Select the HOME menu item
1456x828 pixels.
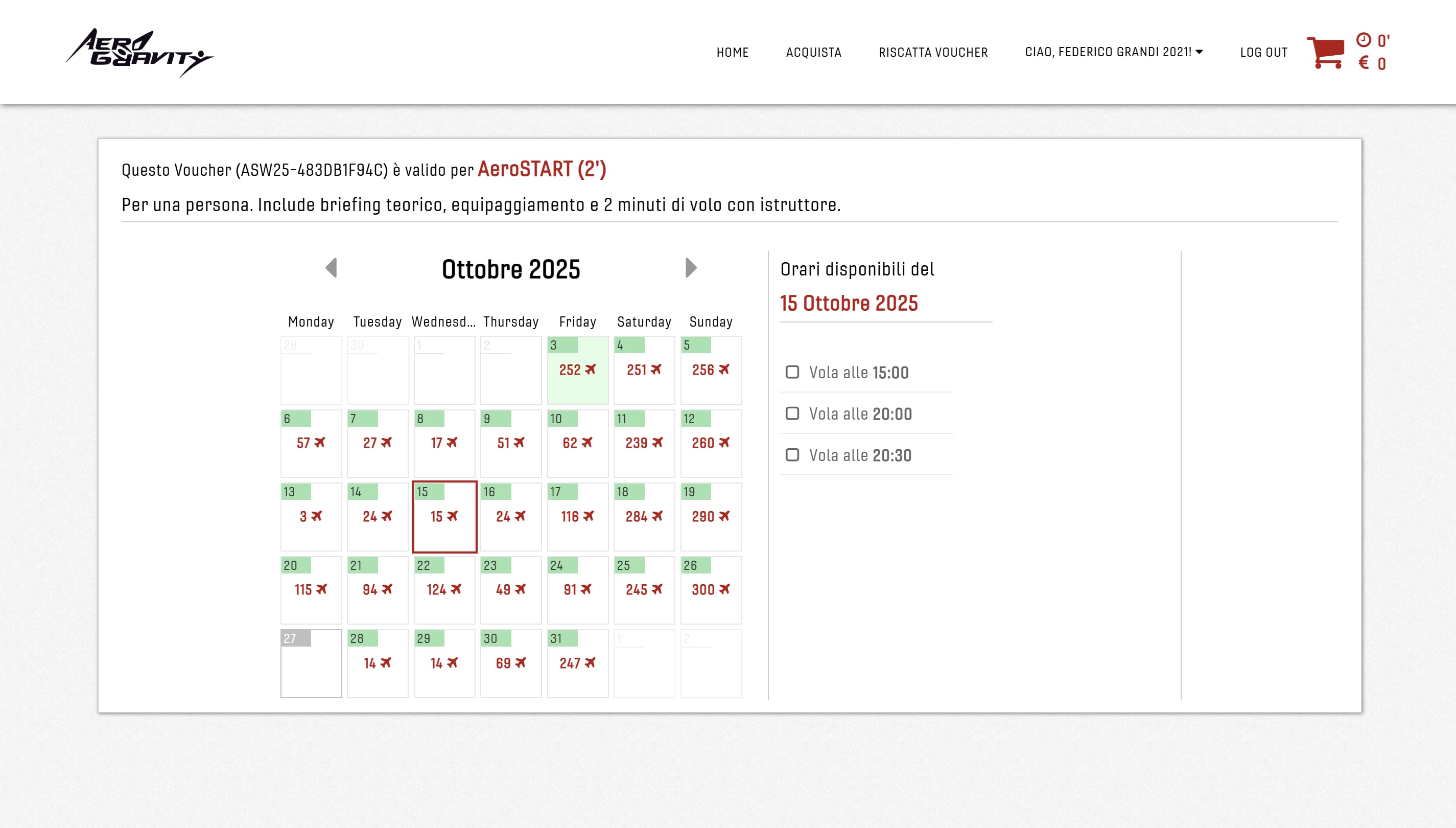click(733, 52)
